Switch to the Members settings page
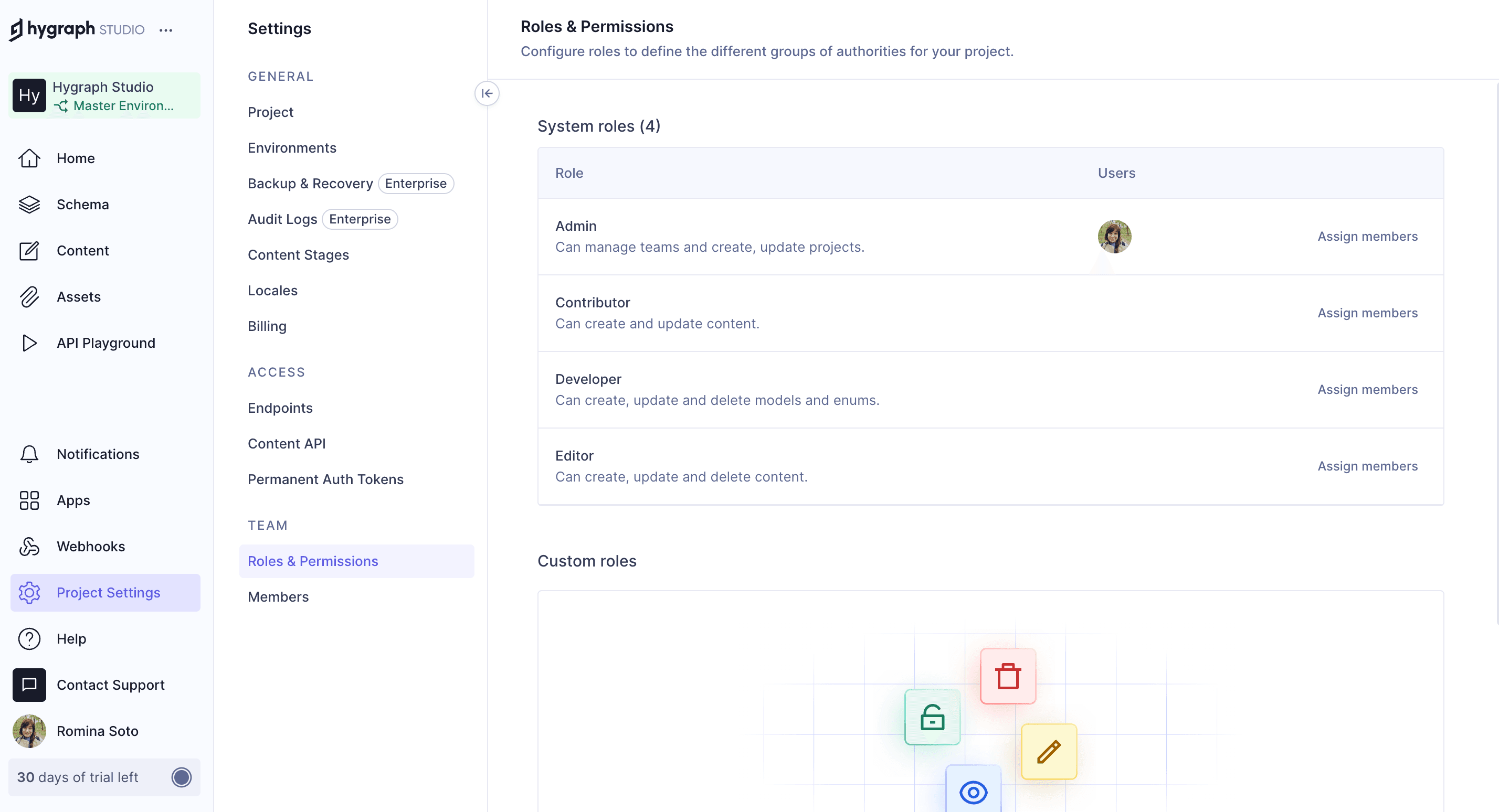 [278, 596]
